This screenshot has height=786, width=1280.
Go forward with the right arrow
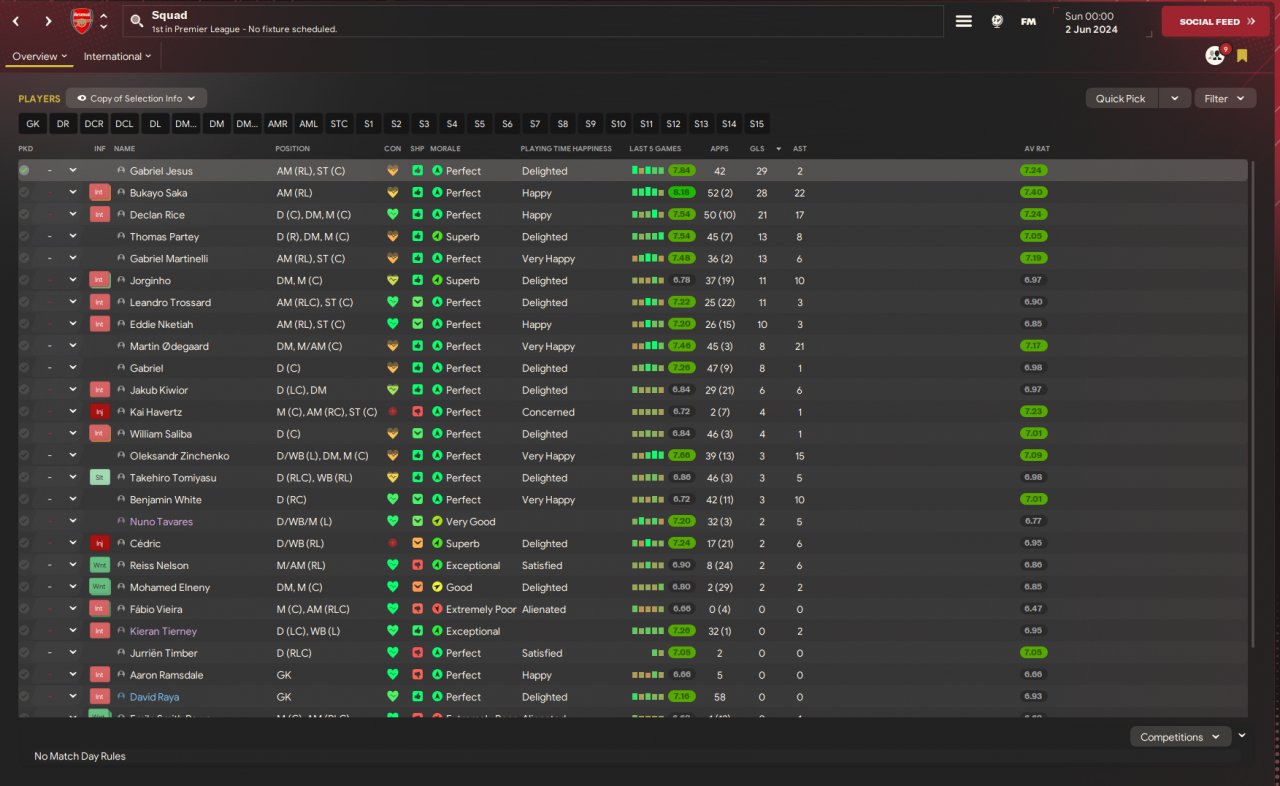[x=48, y=21]
